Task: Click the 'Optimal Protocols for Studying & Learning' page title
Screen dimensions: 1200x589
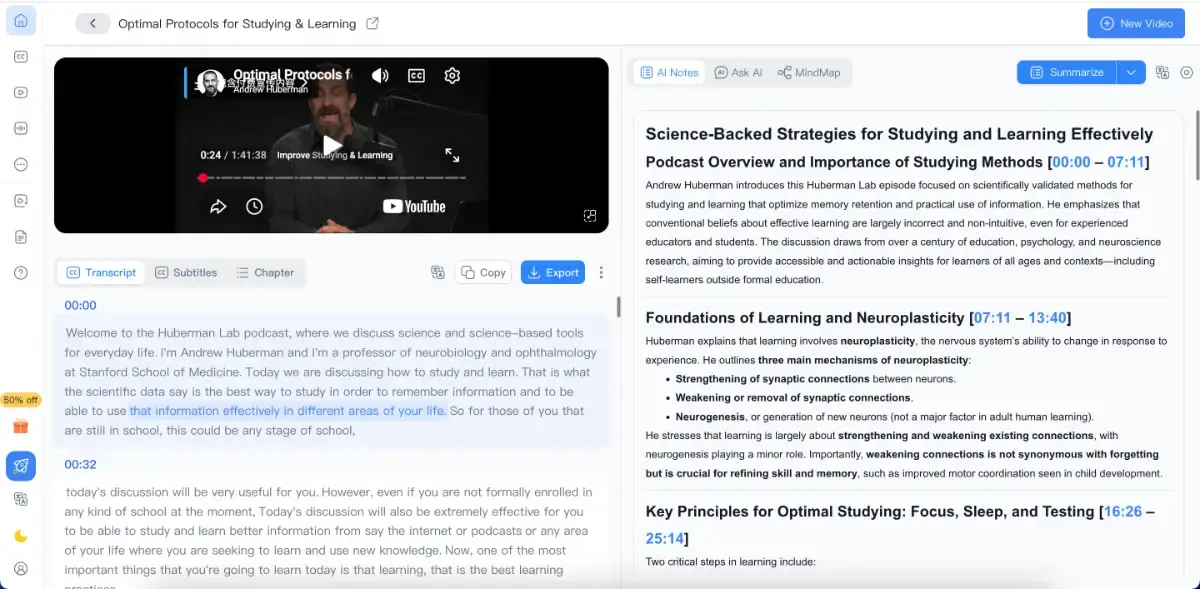Action: [237, 23]
